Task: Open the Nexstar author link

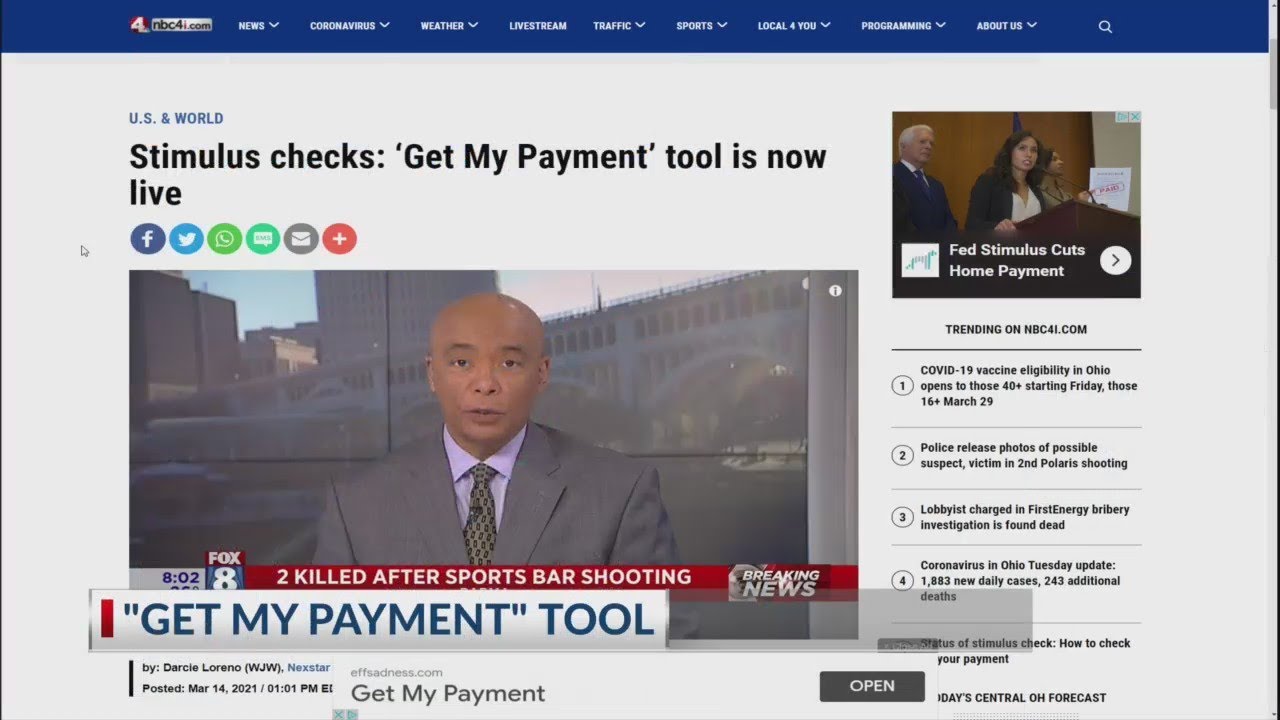Action: pyautogui.click(x=308, y=667)
